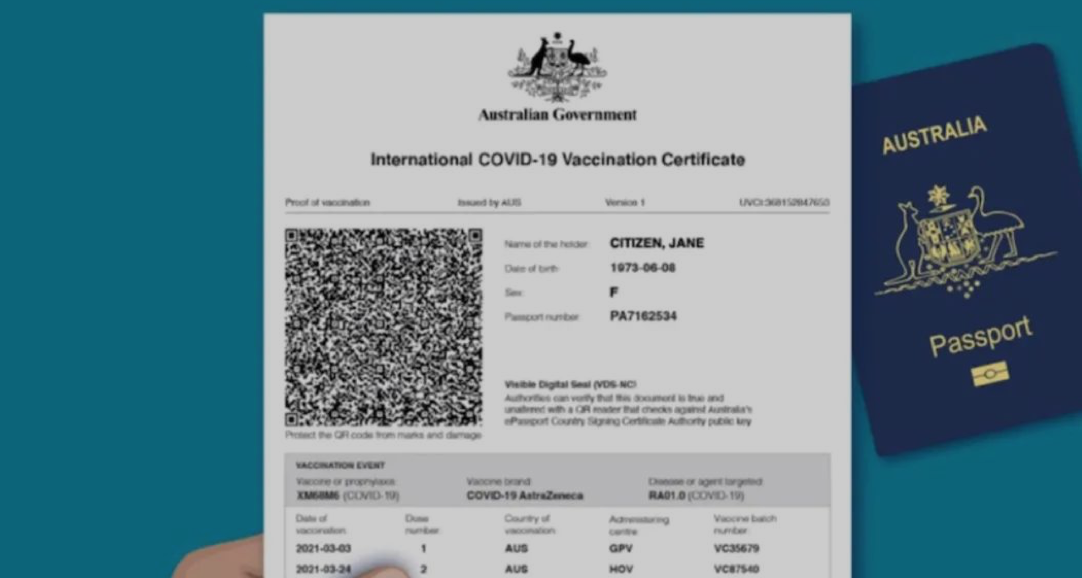This screenshot has height=578, width=1082.
Task: Select the batch number "VC87540"
Action: 737,570
